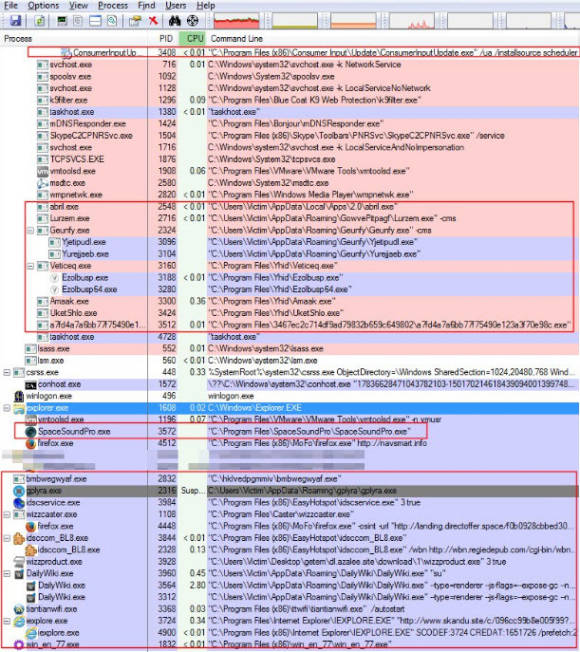Viewport: 580px width, 652px height.
Task: Collapse the Veticeq.exe process tree
Action: point(30,266)
